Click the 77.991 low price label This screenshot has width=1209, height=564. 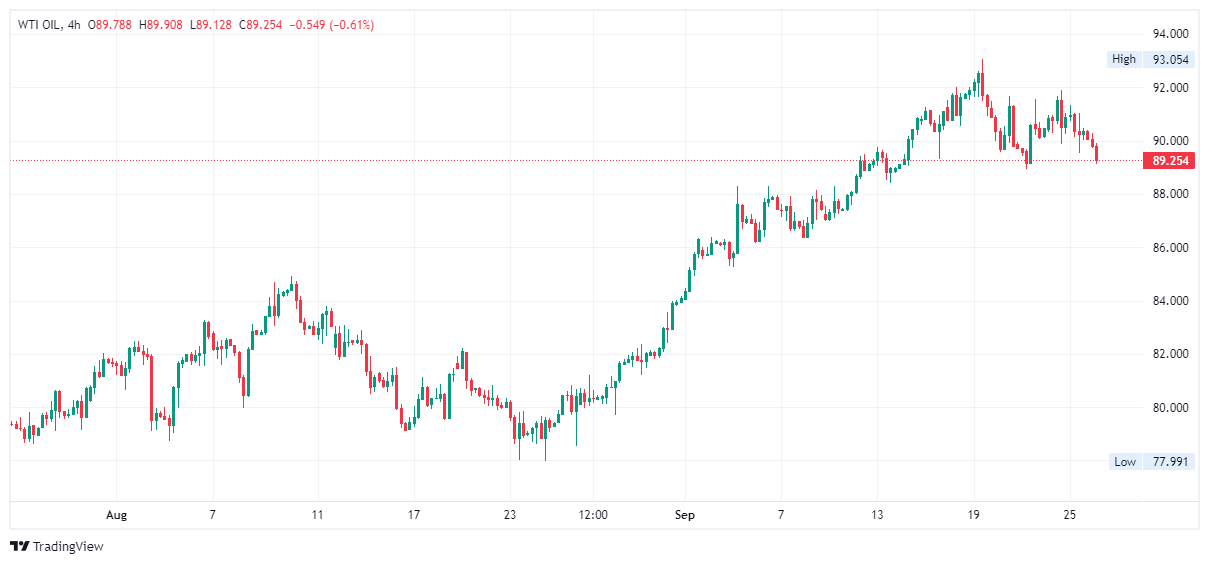click(x=1170, y=462)
